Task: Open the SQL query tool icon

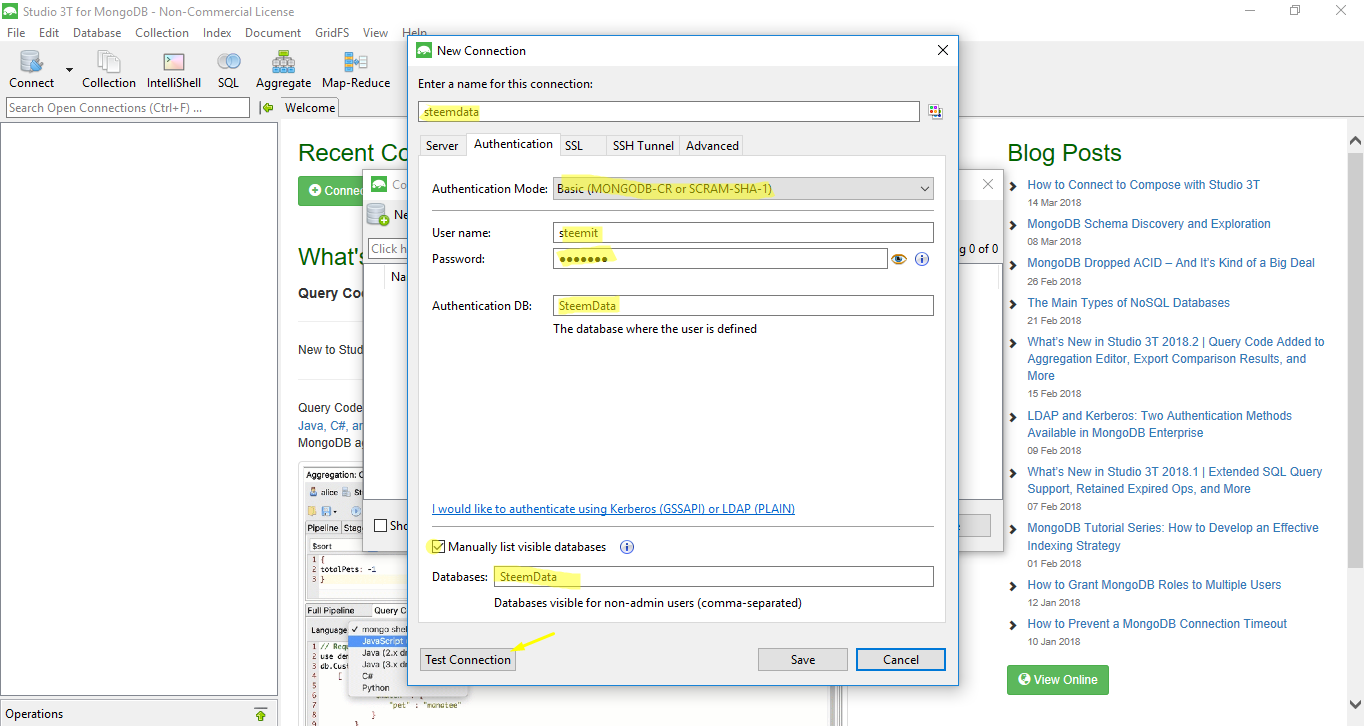Action: pos(229,70)
